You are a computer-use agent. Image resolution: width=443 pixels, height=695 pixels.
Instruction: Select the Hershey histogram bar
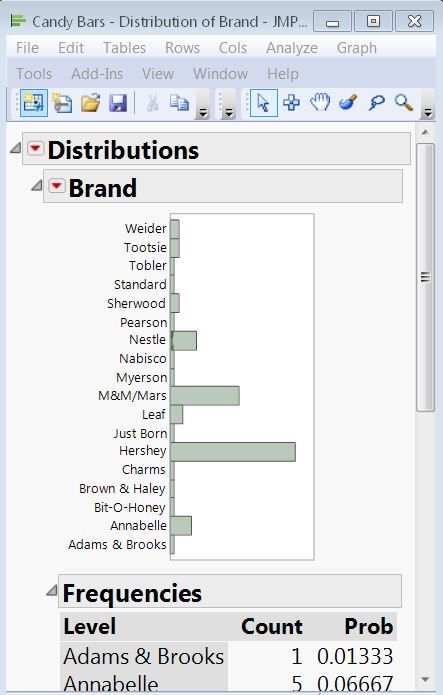point(233,452)
